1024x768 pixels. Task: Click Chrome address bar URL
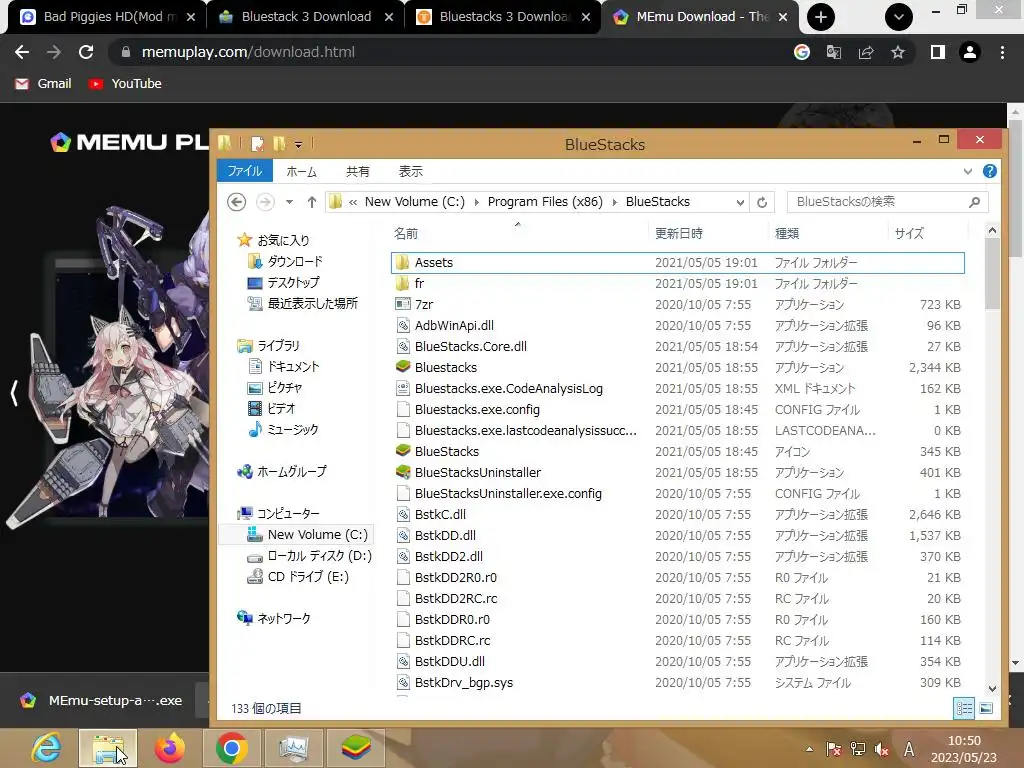click(248, 52)
